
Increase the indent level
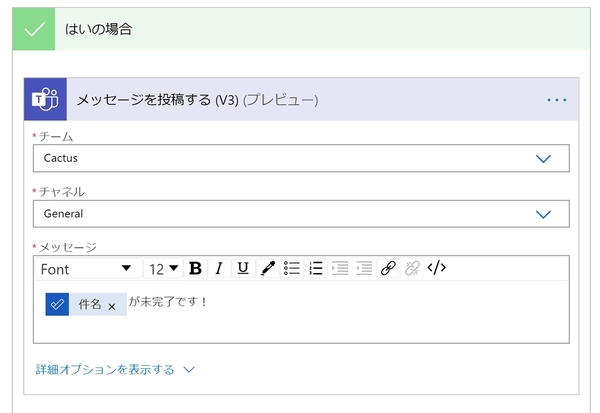(364, 268)
